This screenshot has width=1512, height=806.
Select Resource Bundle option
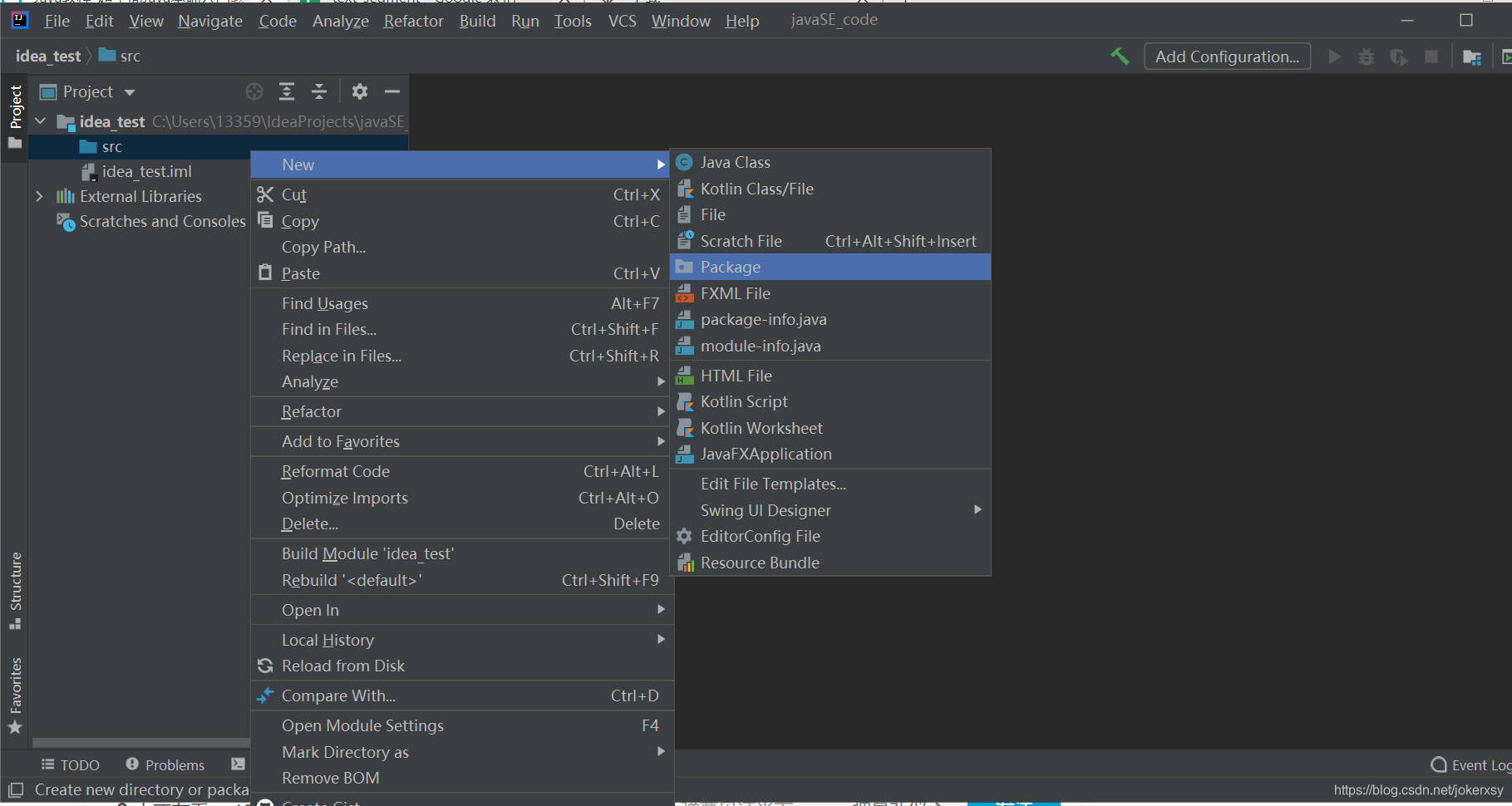830,563
